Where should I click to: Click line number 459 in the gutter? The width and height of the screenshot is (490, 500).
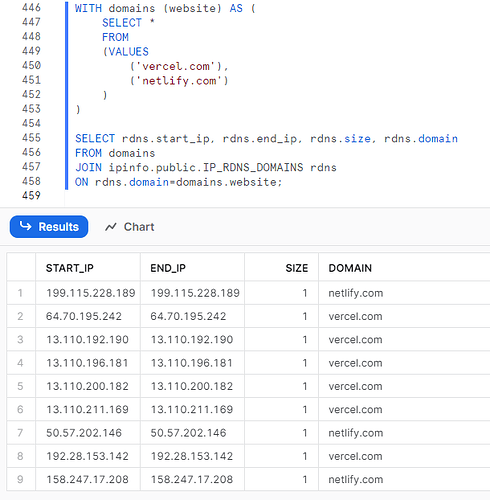(x=31, y=195)
